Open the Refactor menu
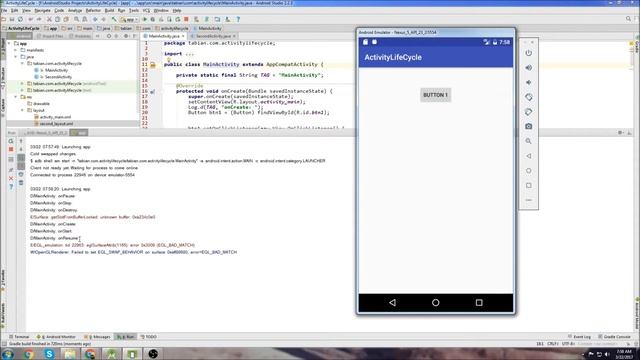The image size is (640, 360). [93, 10]
